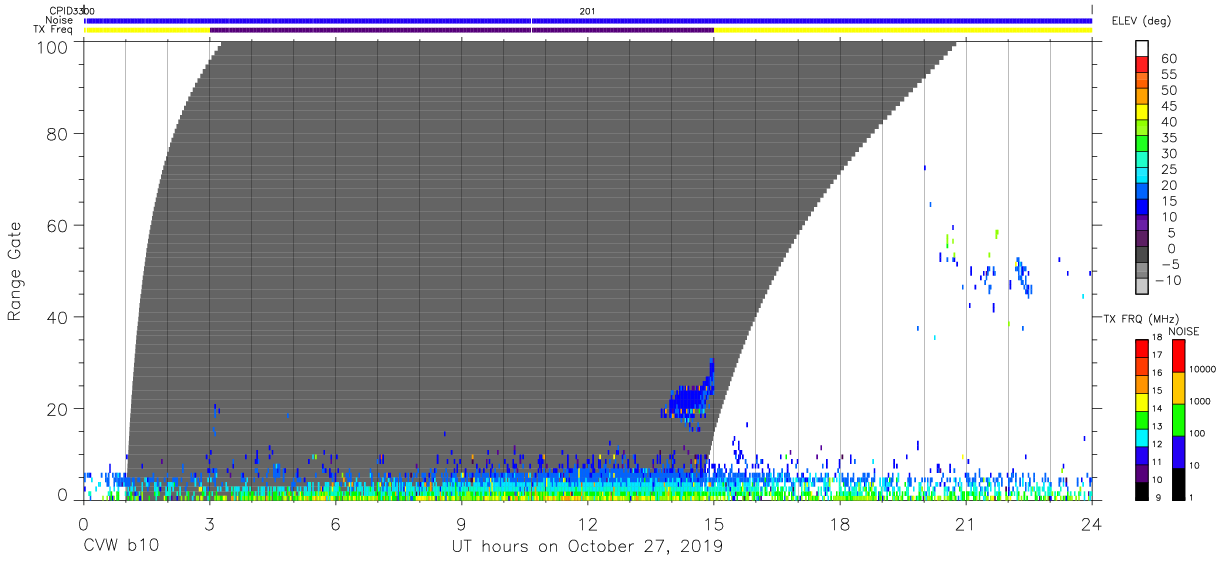Click the red top band of NOISE bar
The width and height of the screenshot is (1228, 567).
coord(1178,355)
